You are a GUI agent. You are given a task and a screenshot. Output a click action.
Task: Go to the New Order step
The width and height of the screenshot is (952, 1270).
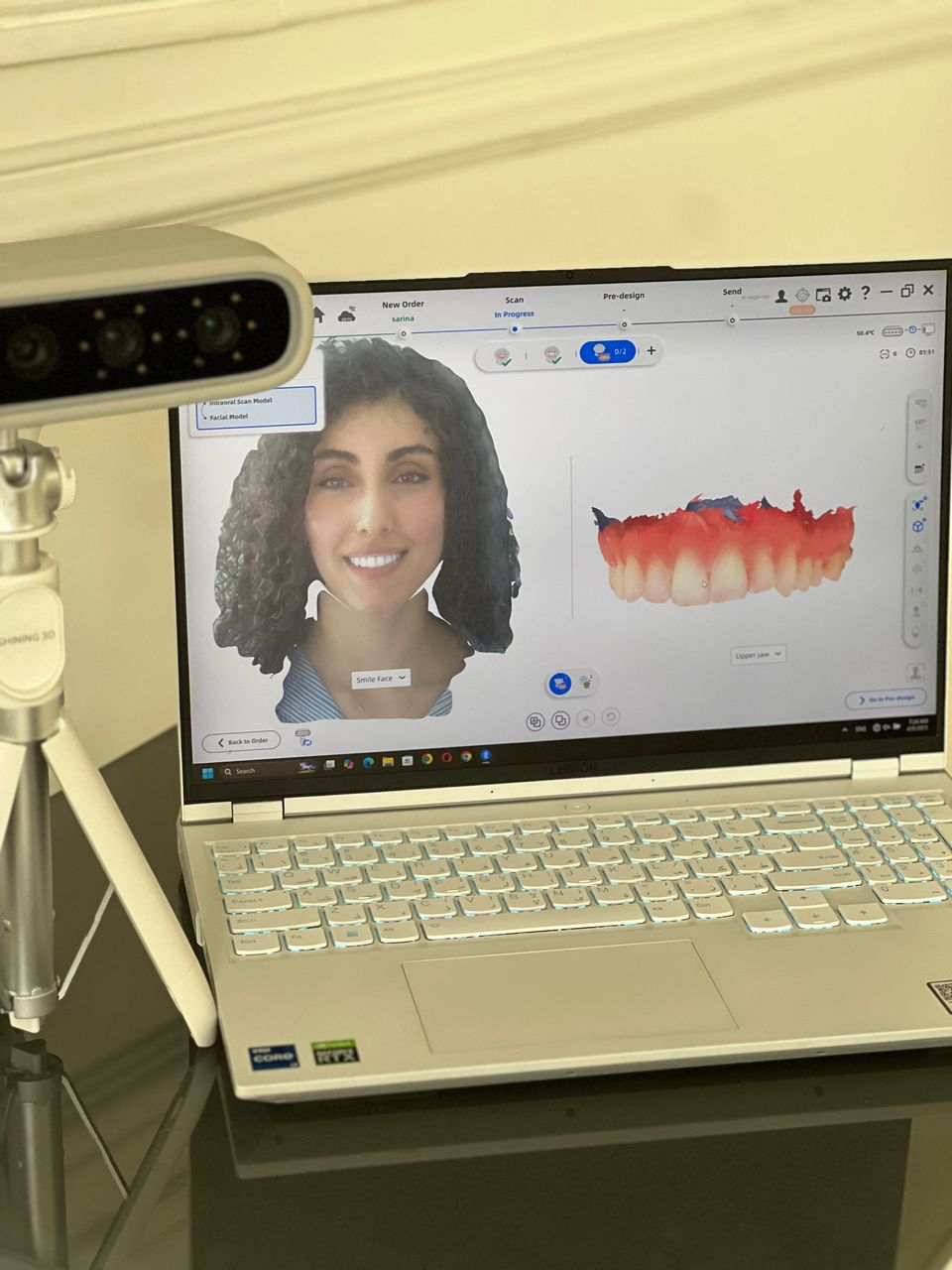tap(403, 305)
